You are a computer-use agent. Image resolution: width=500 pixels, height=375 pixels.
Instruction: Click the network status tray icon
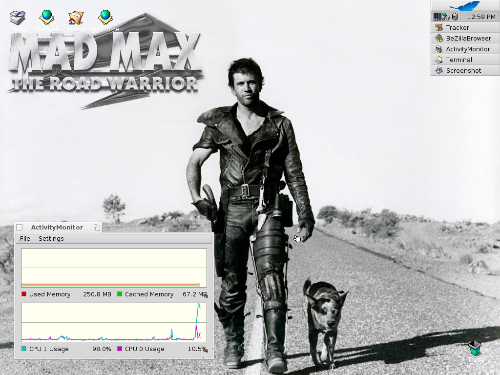pos(446,17)
